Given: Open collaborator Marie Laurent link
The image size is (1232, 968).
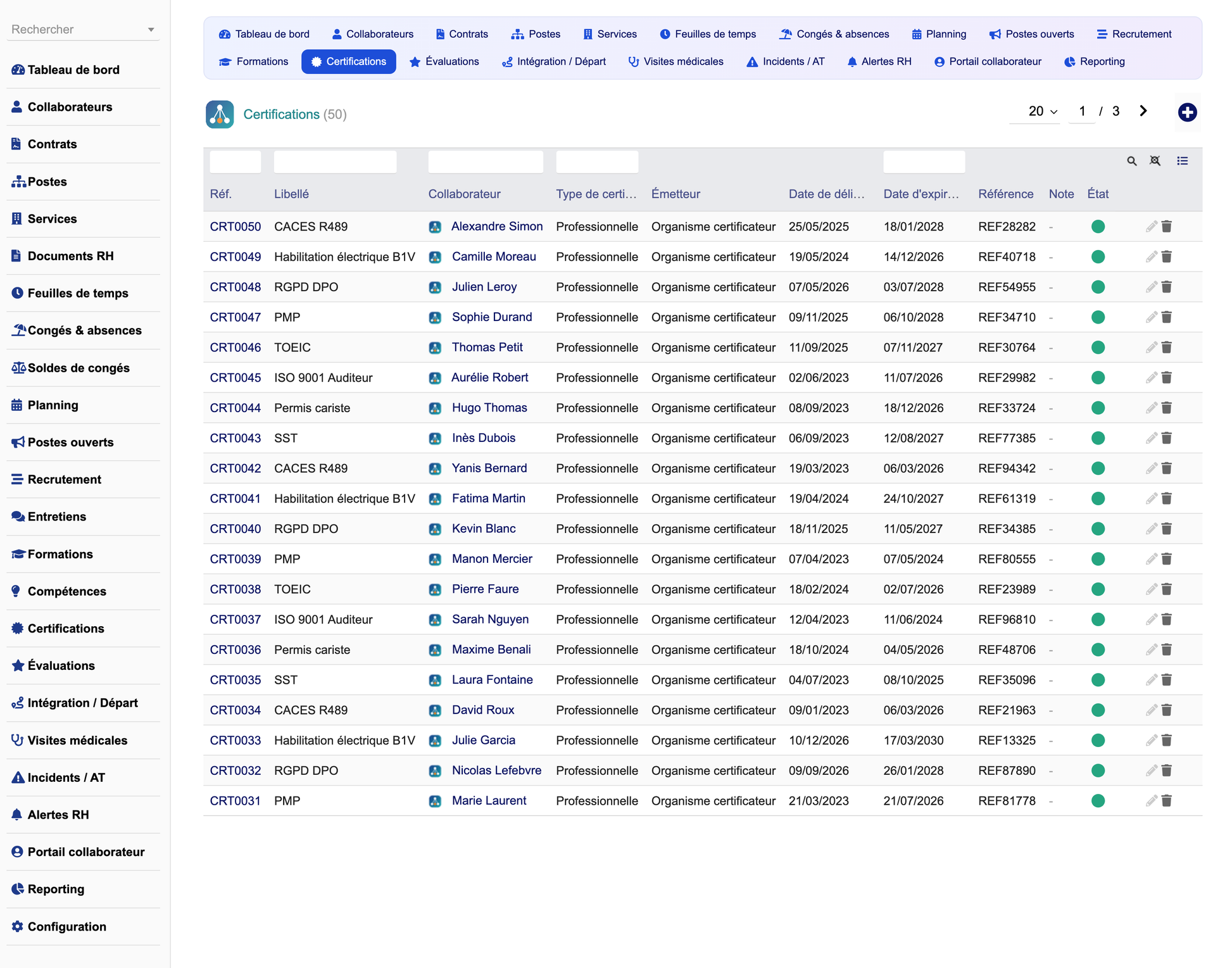Looking at the screenshot, I should coord(489,801).
